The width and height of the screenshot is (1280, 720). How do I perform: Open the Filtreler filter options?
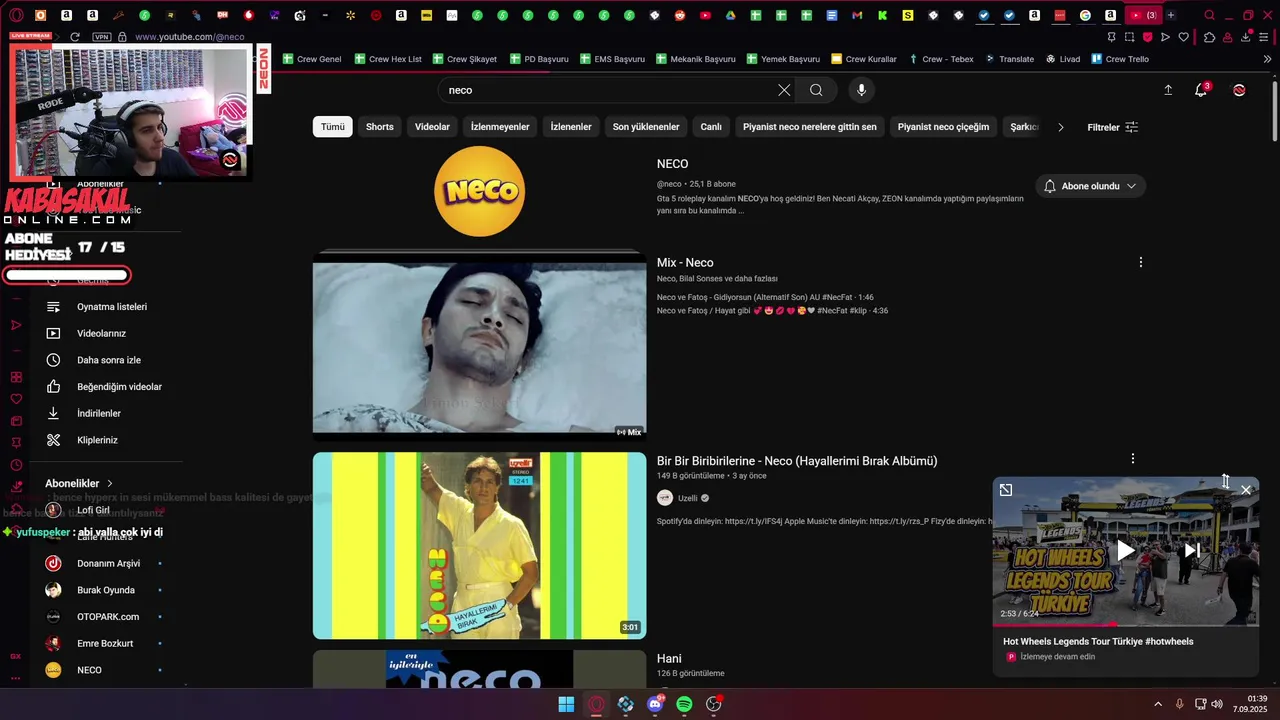click(x=1112, y=127)
